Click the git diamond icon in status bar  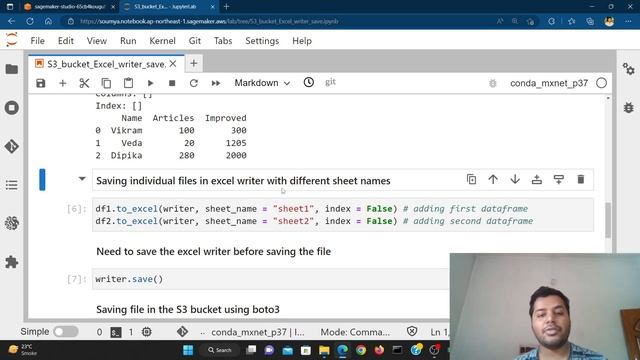point(182,332)
